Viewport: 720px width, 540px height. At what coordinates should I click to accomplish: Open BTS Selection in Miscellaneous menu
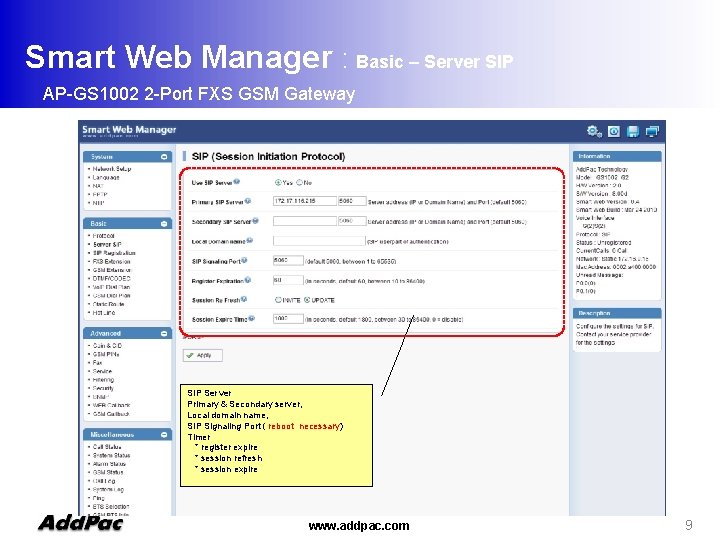[x=111, y=506]
